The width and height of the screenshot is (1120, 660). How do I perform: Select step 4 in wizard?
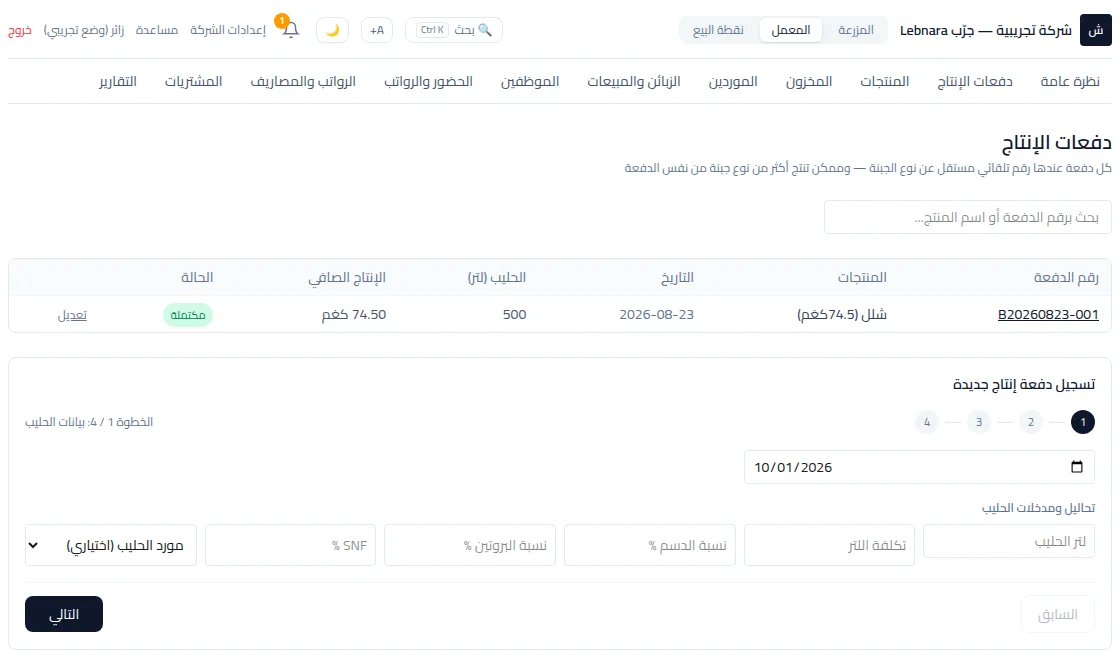[x=926, y=422]
